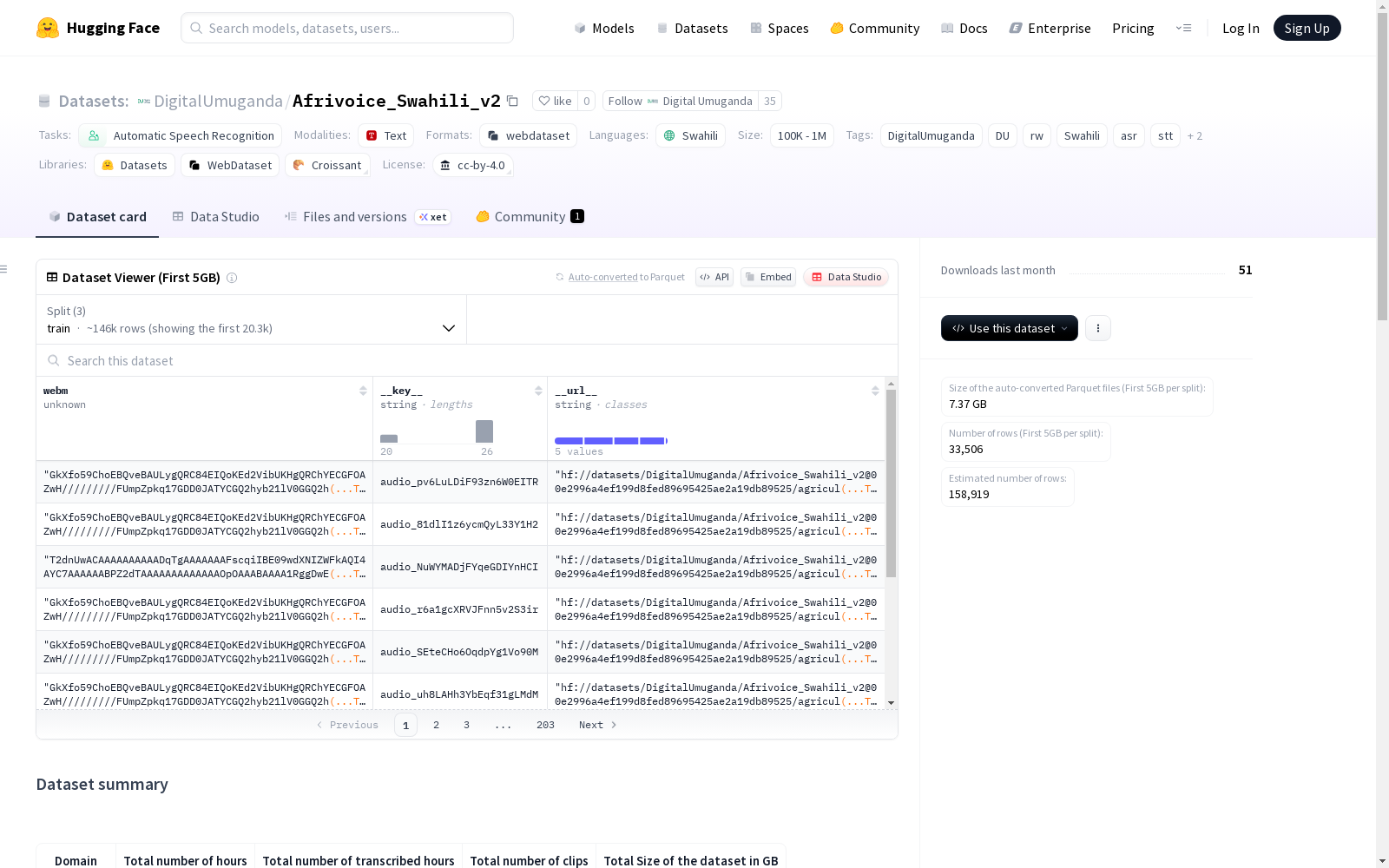The width and height of the screenshot is (1389, 868).
Task: Open Spaces in the navigation
Action: pos(779,28)
